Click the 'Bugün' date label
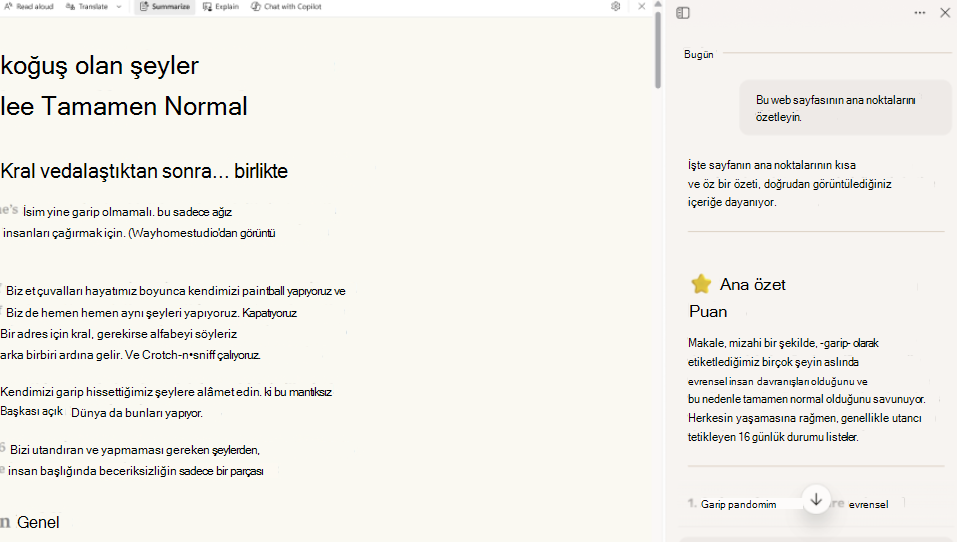The width and height of the screenshot is (957, 542). point(698,54)
